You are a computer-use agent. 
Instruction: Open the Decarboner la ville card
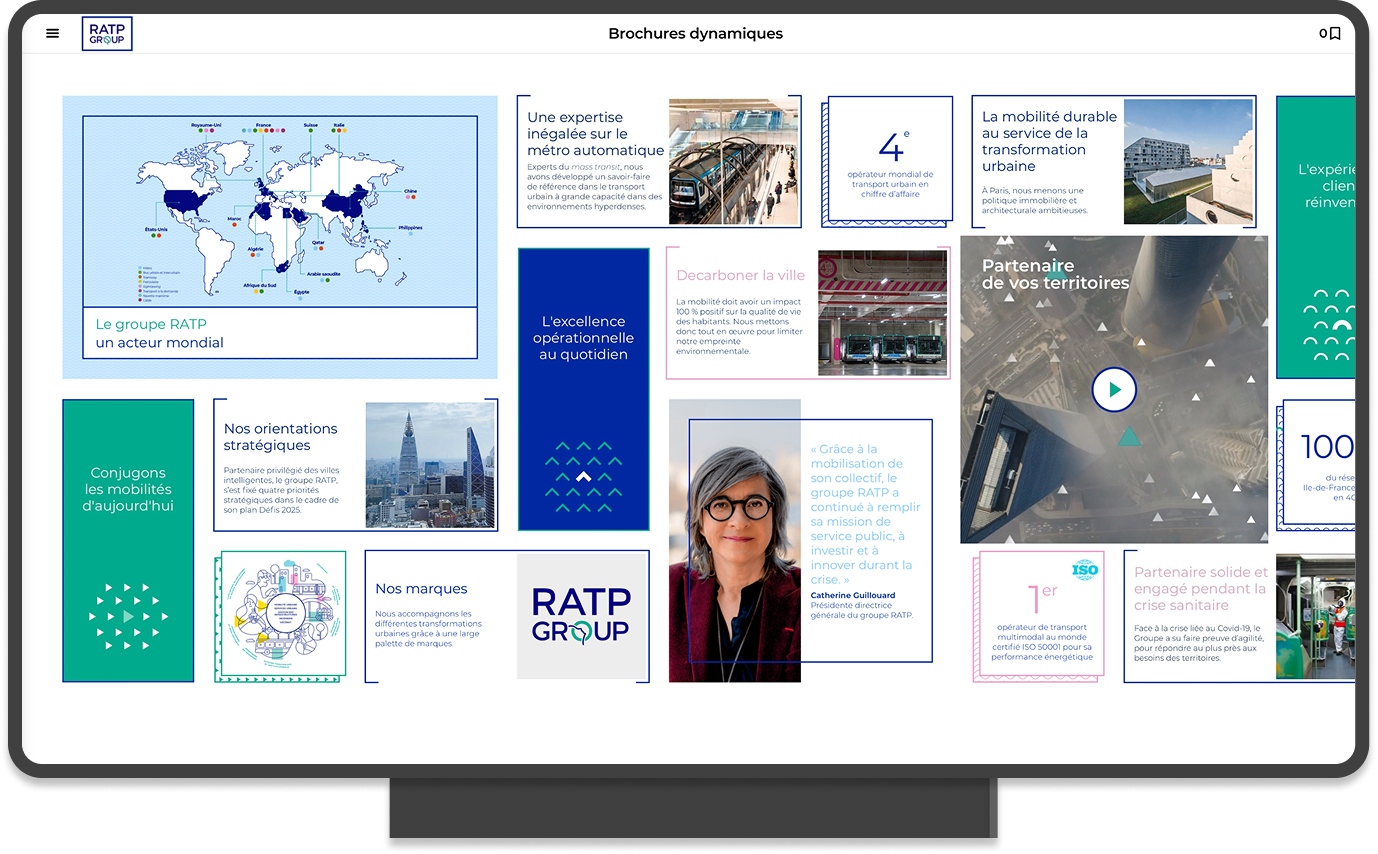coord(808,313)
